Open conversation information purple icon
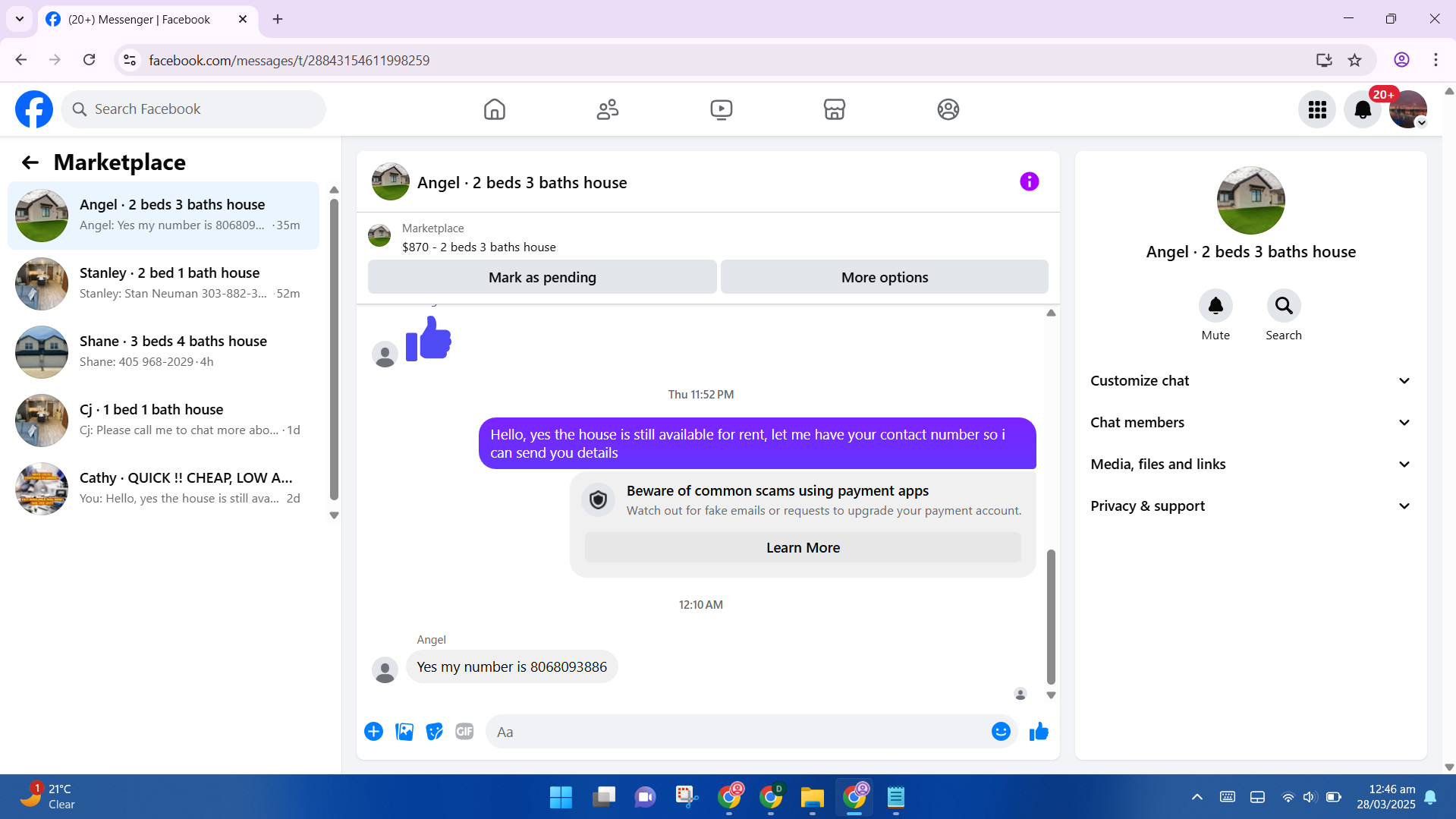1456x819 pixels. click(x=1030, y=182)
